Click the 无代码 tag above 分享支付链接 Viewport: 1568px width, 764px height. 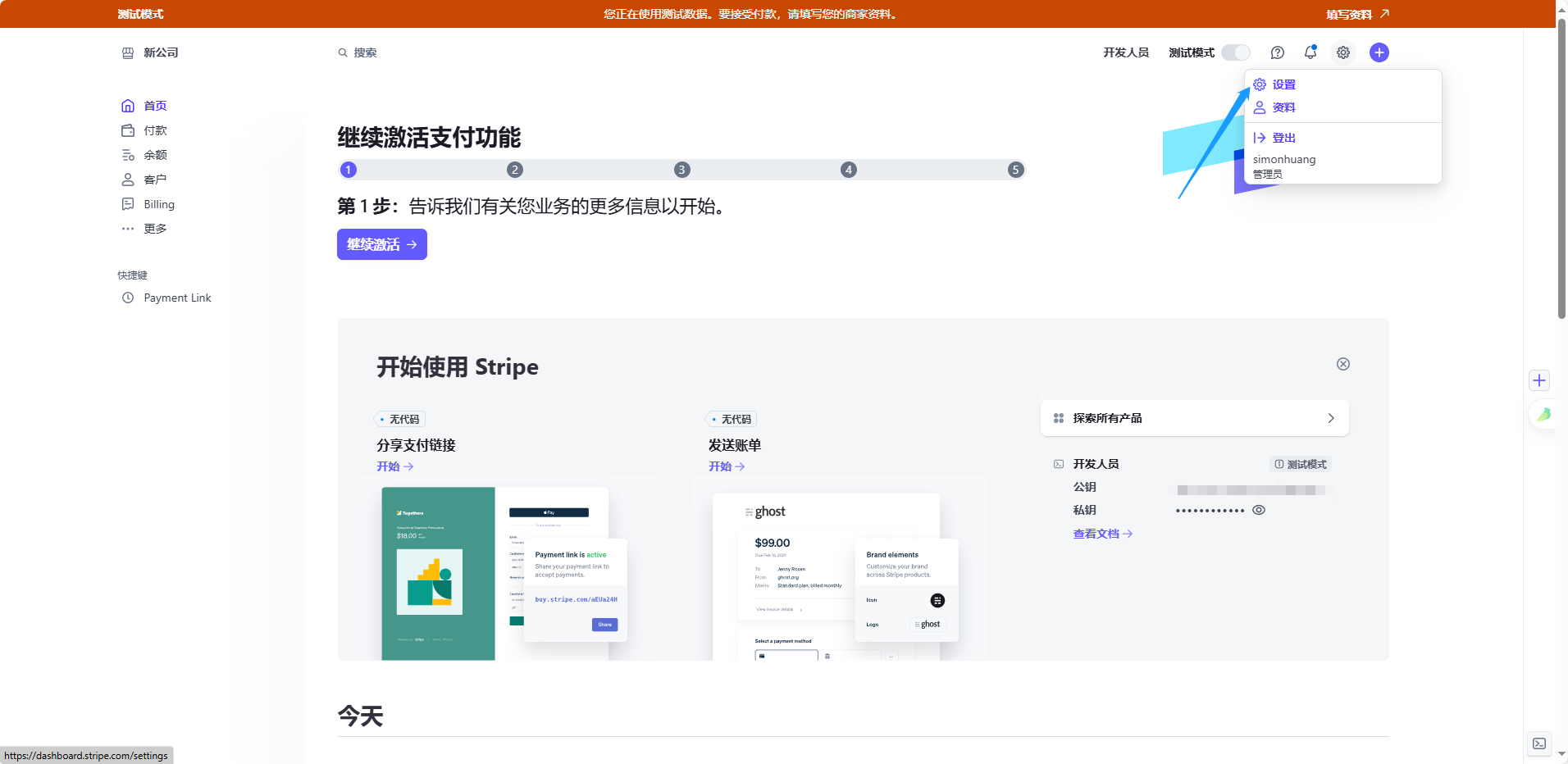[x=399, y=419]
